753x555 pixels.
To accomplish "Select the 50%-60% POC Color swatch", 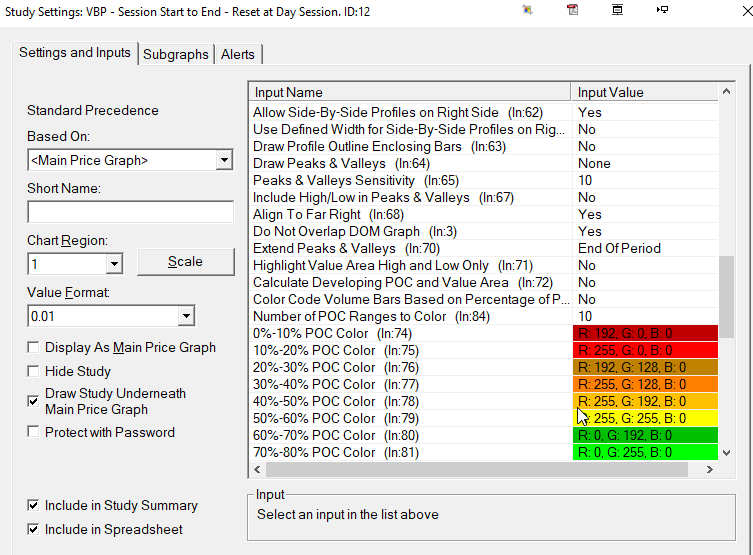I will pos(645,418).
